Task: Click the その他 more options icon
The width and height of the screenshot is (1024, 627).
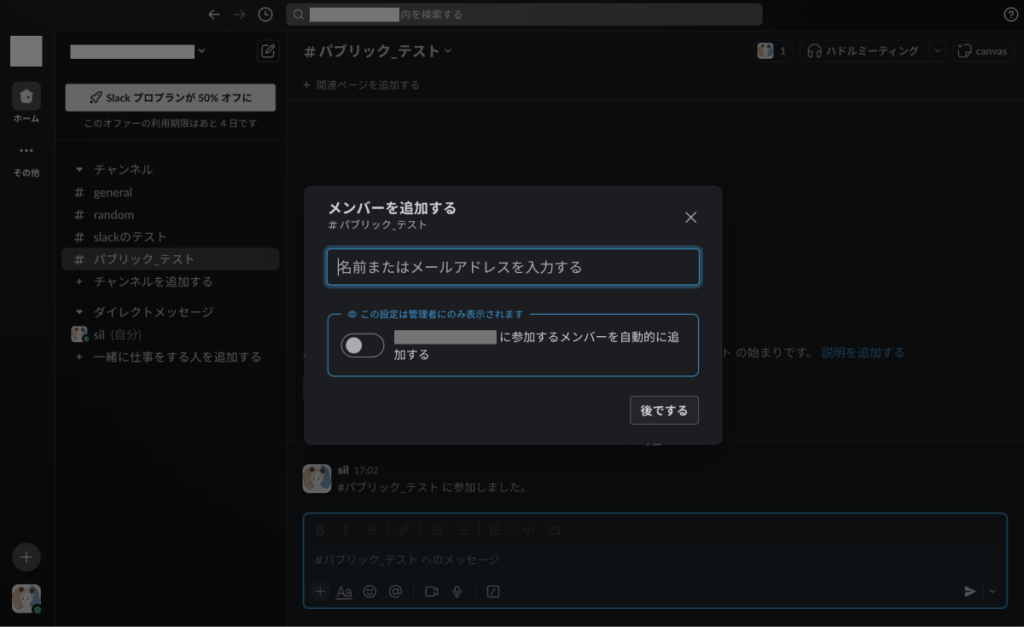Action: click(26, 152)
